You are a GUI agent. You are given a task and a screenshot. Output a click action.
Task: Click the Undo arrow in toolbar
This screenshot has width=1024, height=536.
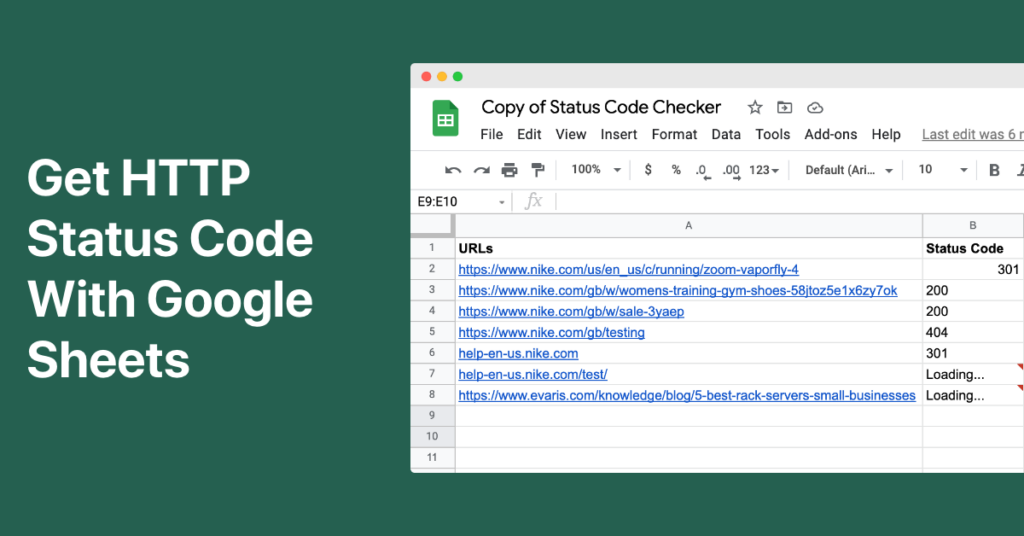coord(453,170)
